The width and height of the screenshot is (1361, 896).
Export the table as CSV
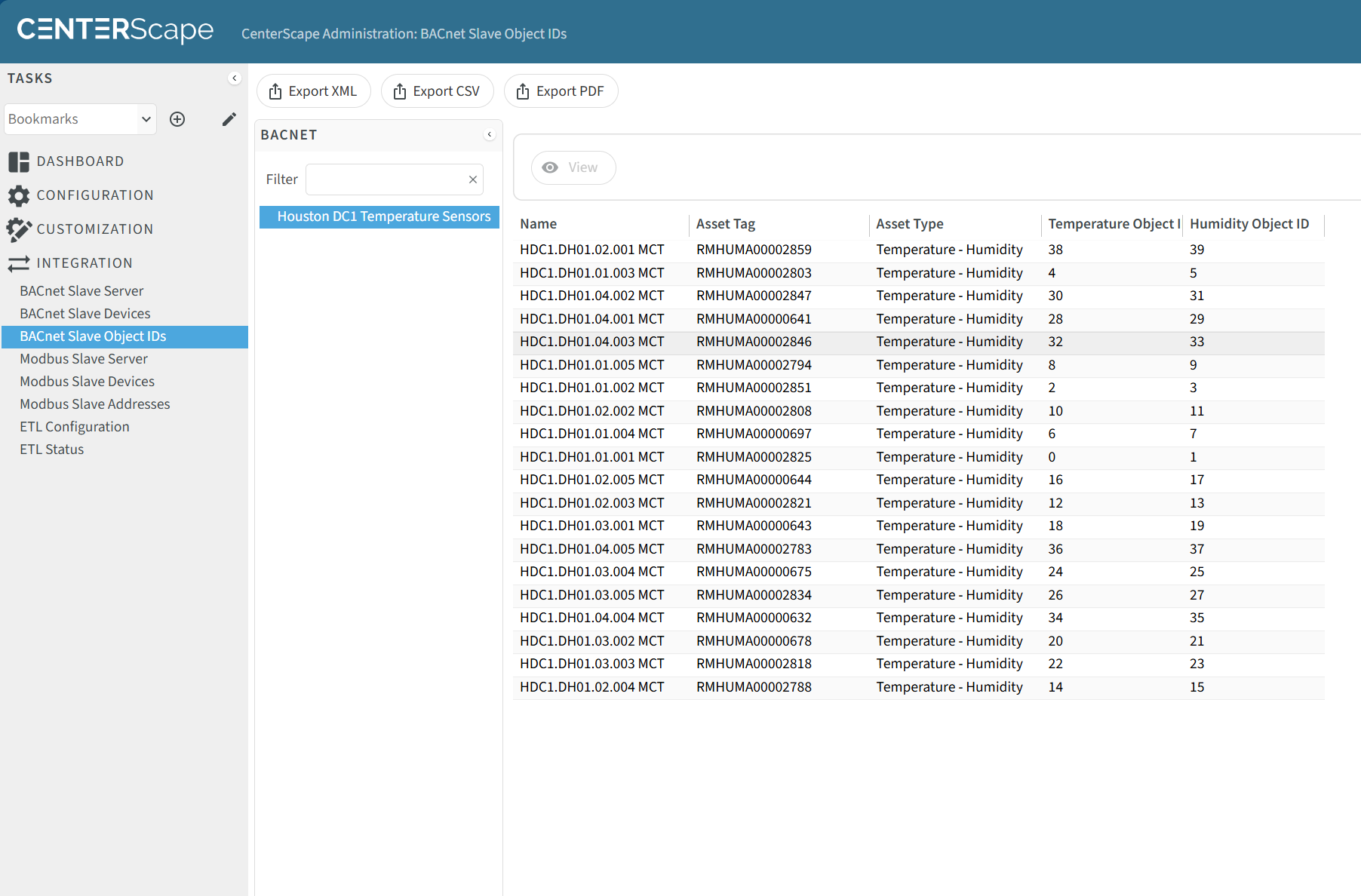pyautogui.click(x=437, y=91)
